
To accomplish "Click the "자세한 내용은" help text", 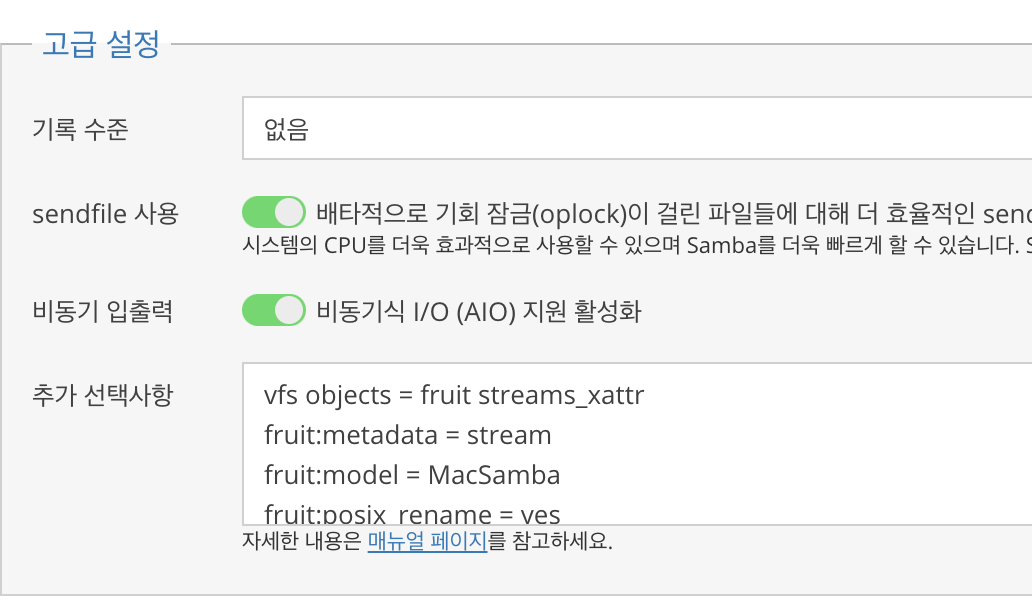I will 302,543.
